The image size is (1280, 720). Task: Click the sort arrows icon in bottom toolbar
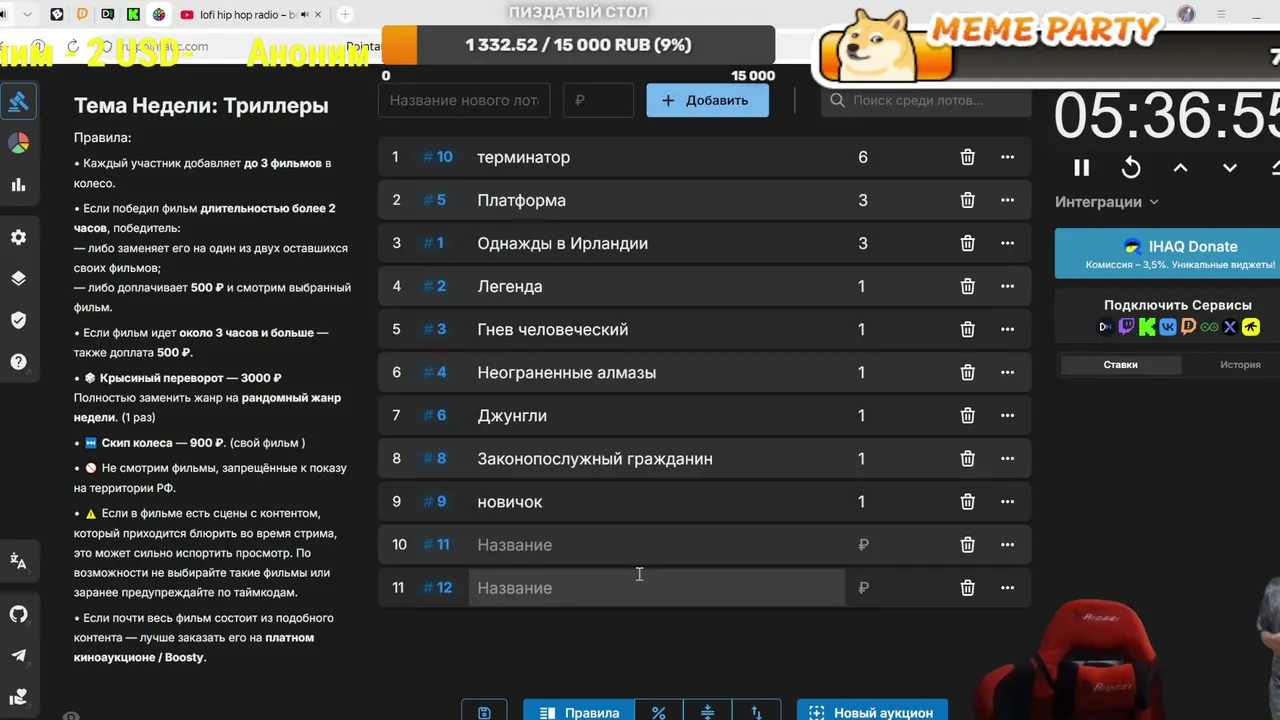[756, 711]
